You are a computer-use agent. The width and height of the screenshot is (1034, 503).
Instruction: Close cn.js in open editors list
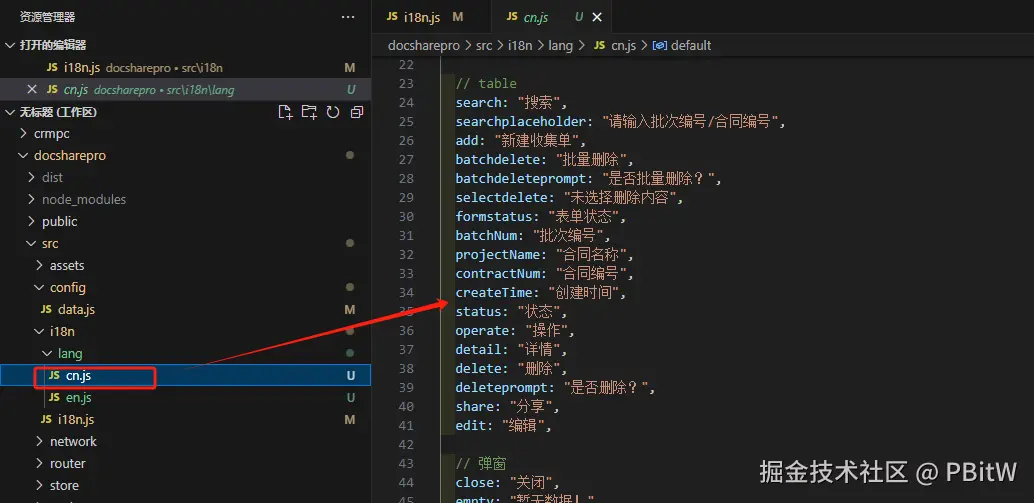click(x=31, y=90)
